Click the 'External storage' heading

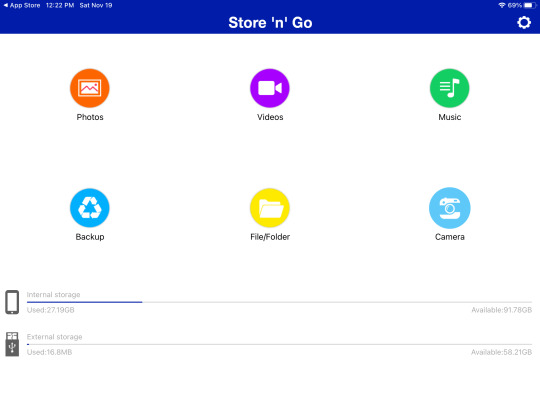[x=54, y=337]
